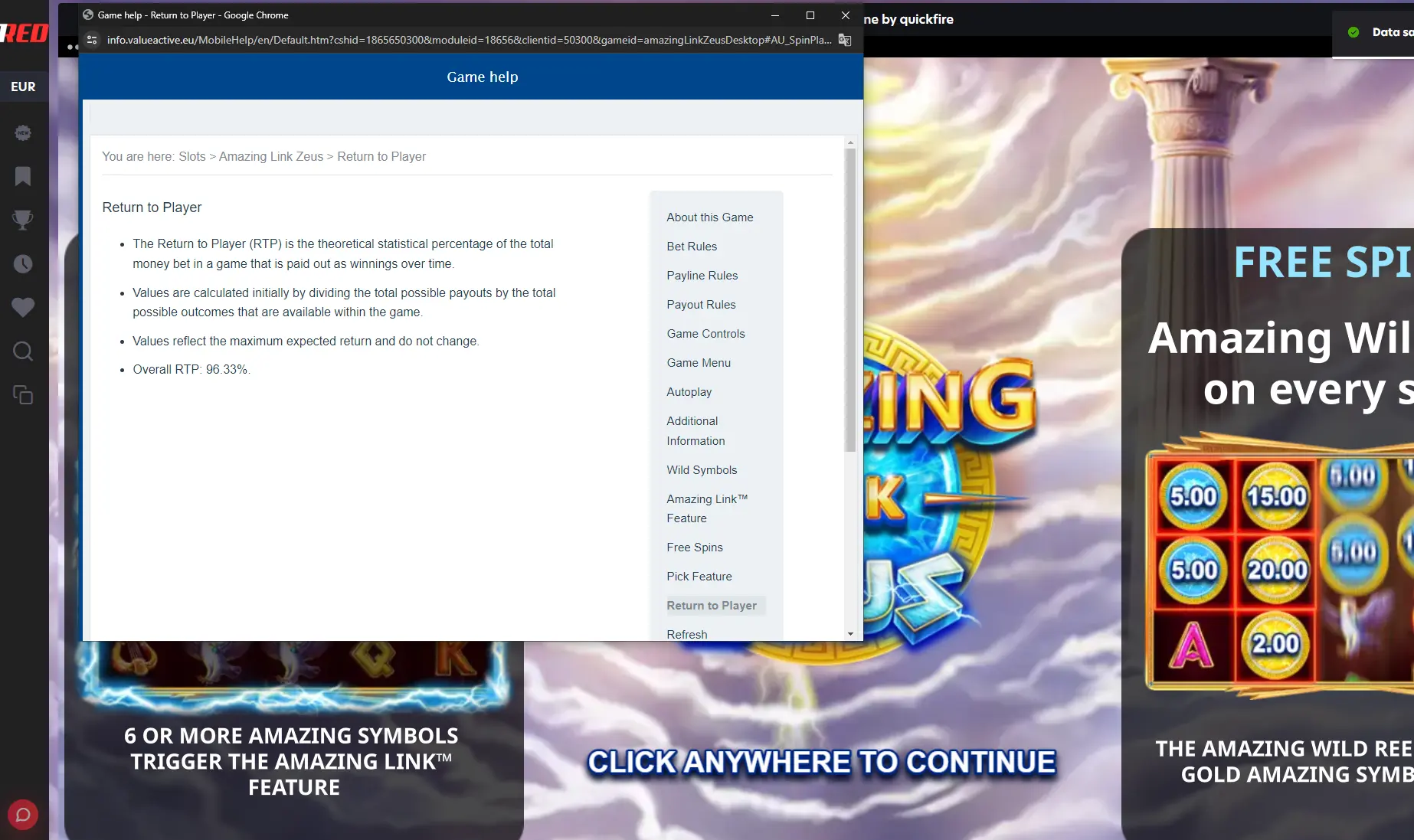1414x840 pixels.
Task: Open the Pick Feature help topic
Action: point(699,577)
